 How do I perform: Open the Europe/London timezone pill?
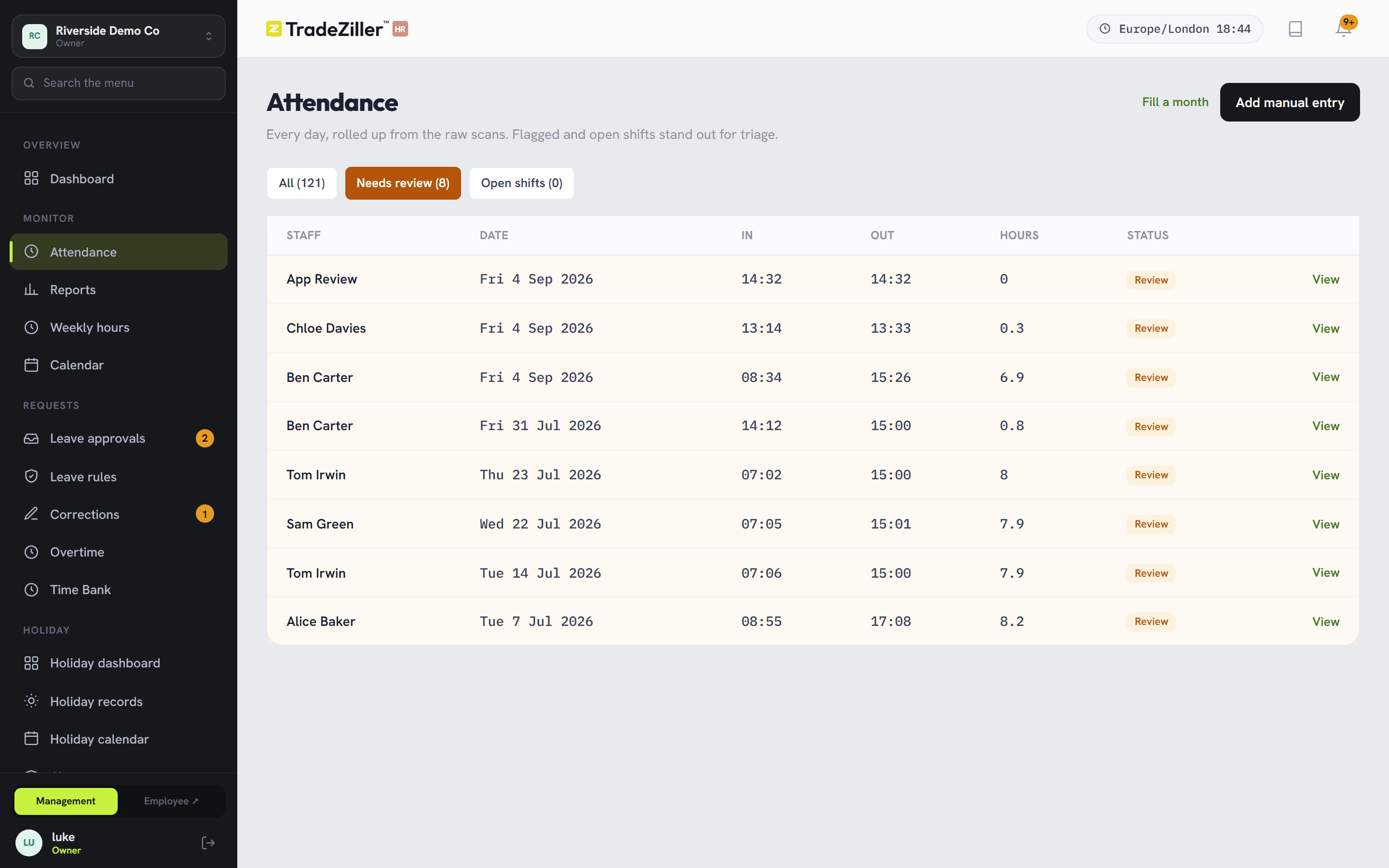click(x=1174, y=29)
